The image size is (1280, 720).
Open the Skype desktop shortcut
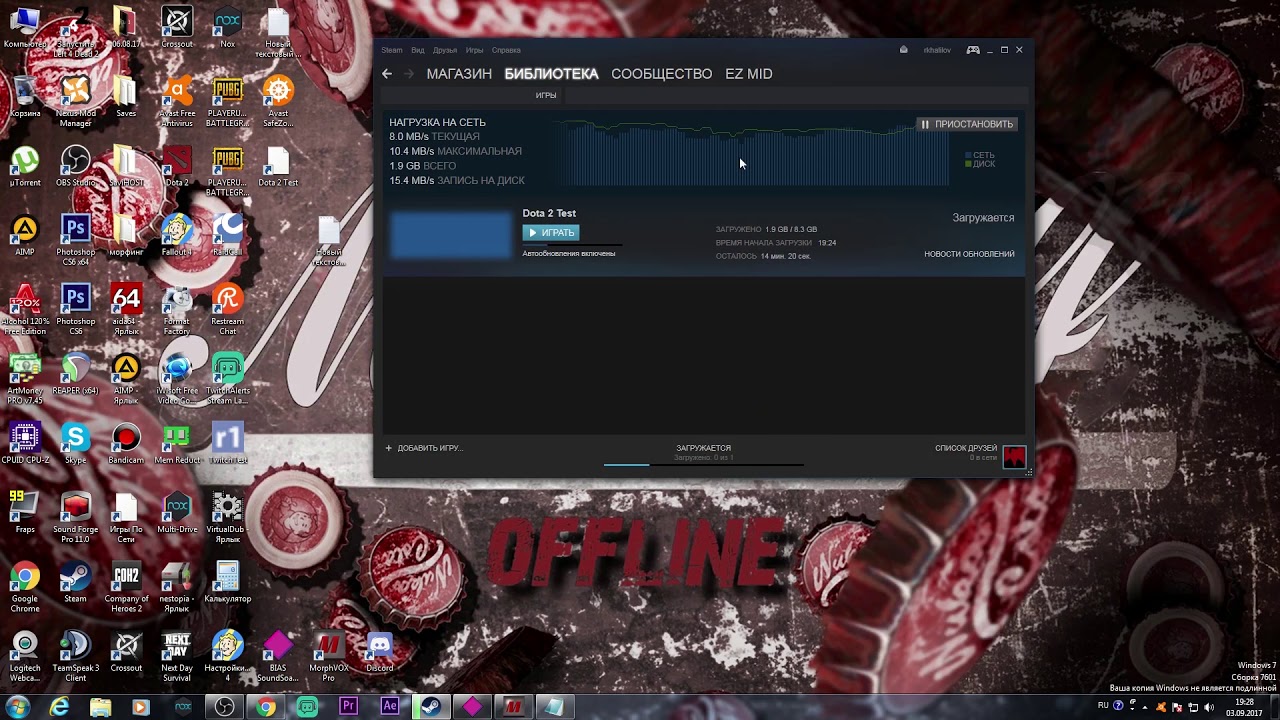[75, 442]
